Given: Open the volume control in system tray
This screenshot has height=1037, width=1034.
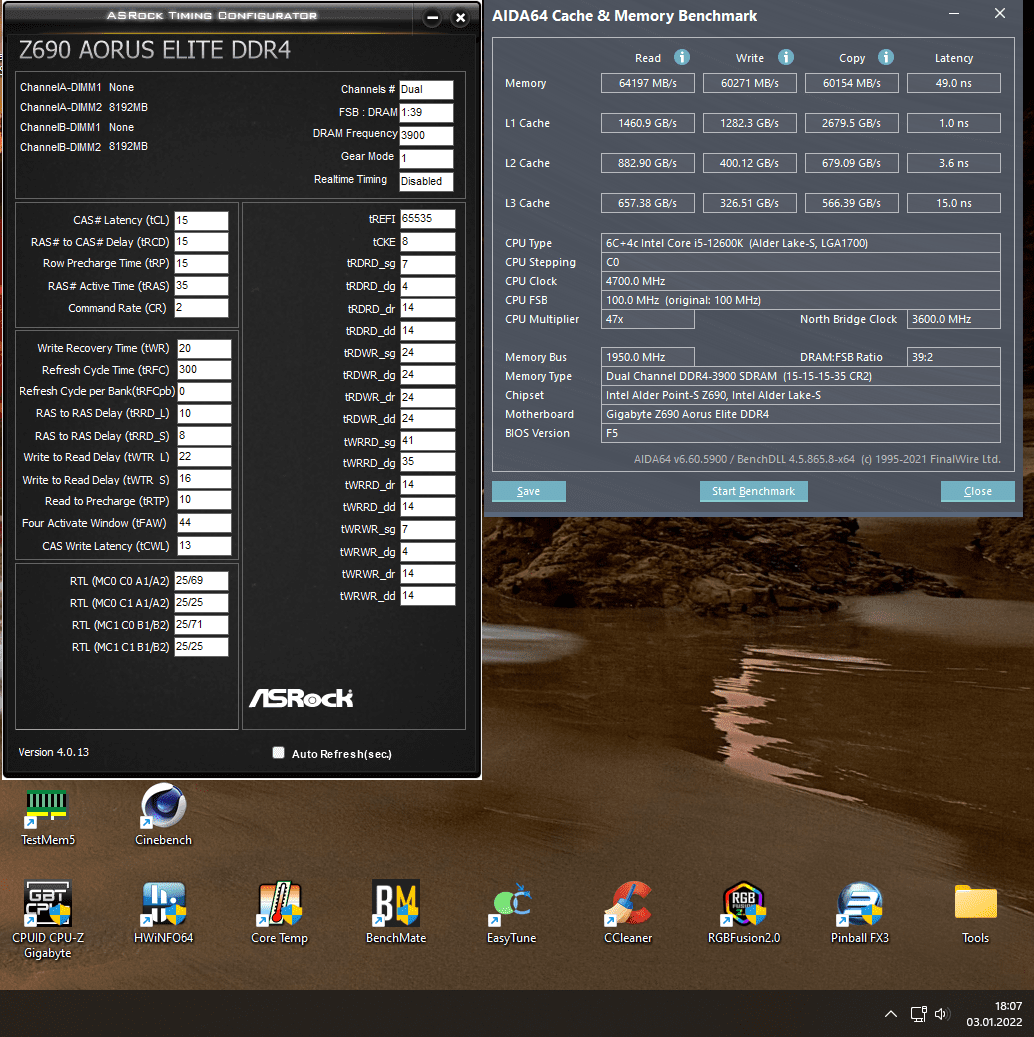Looking at the screenshot, I should point(942,1014).
